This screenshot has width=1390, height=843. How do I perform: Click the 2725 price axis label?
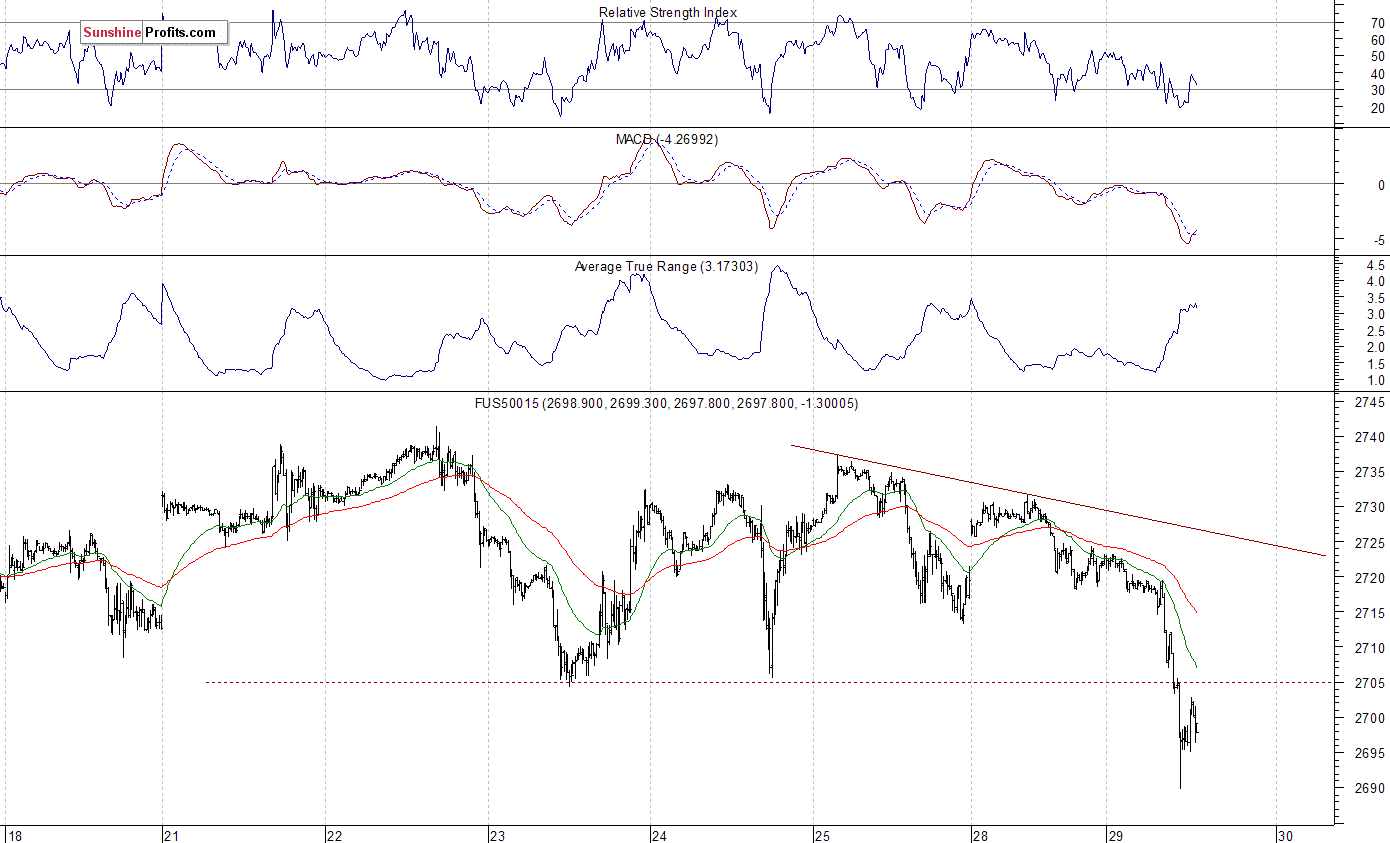point(1371,543)
